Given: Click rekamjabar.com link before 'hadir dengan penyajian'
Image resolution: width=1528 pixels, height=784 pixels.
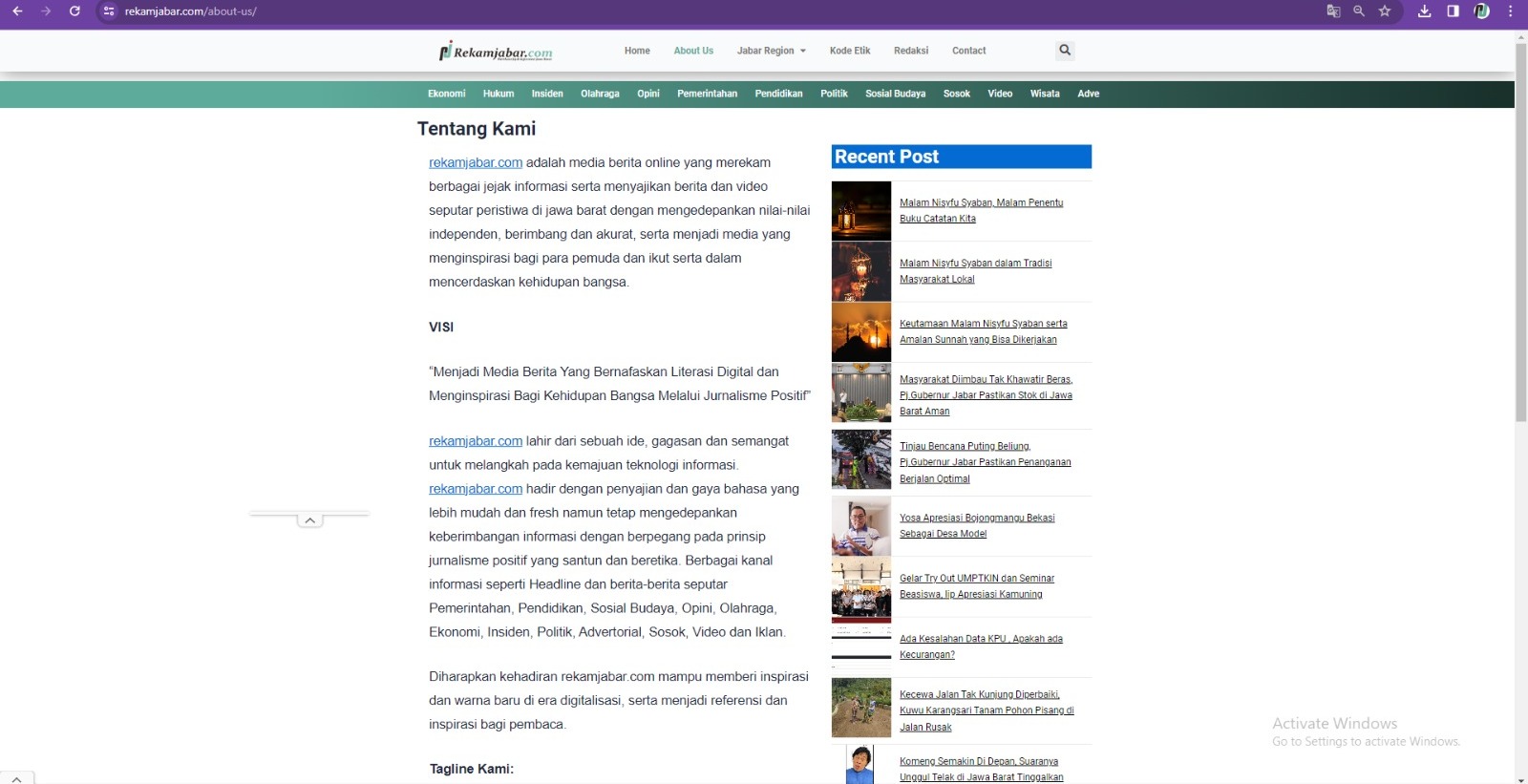Looking at the screenshot, I should tap(476, 489).
